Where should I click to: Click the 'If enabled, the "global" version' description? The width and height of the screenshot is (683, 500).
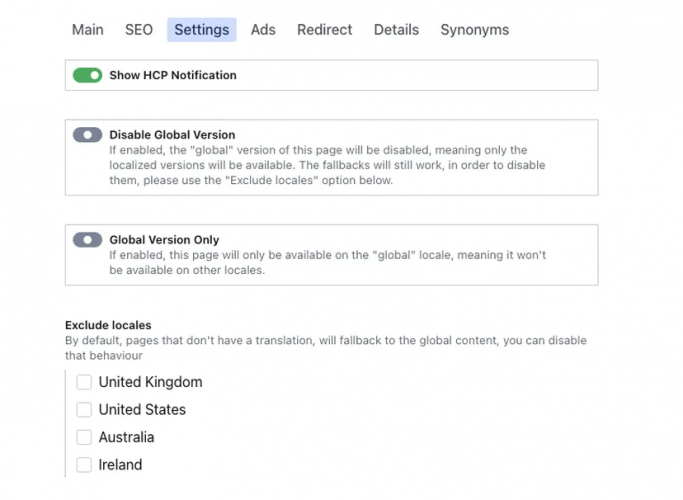pos(327,165)
